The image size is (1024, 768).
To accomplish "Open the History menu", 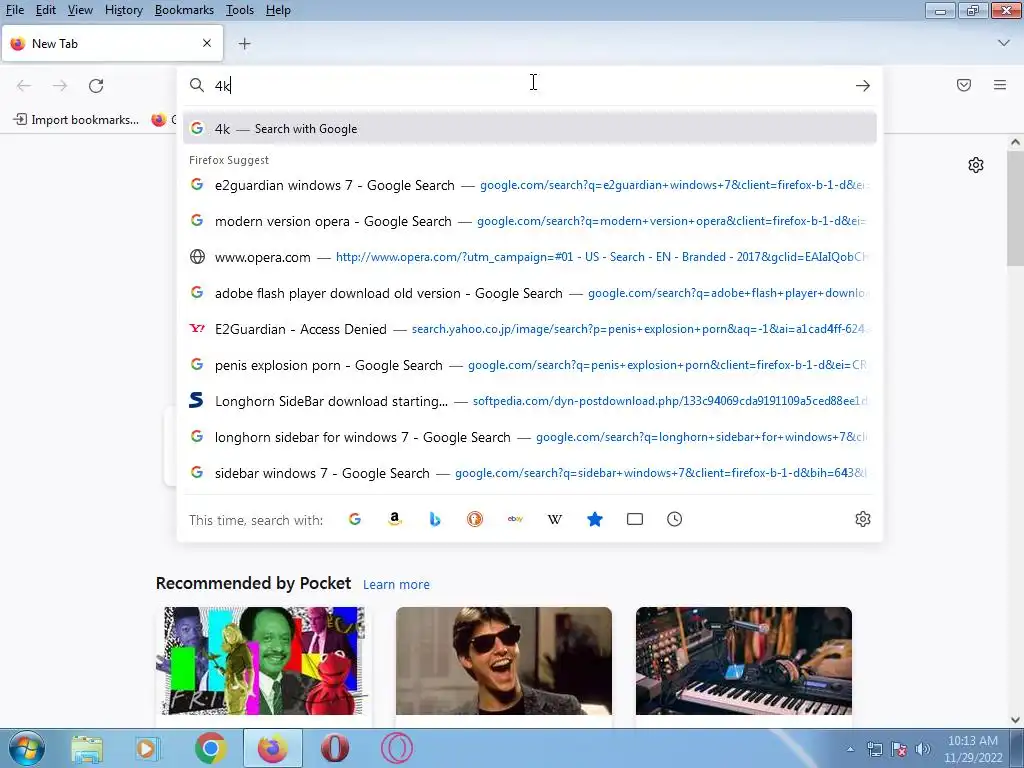I will 123,10.
